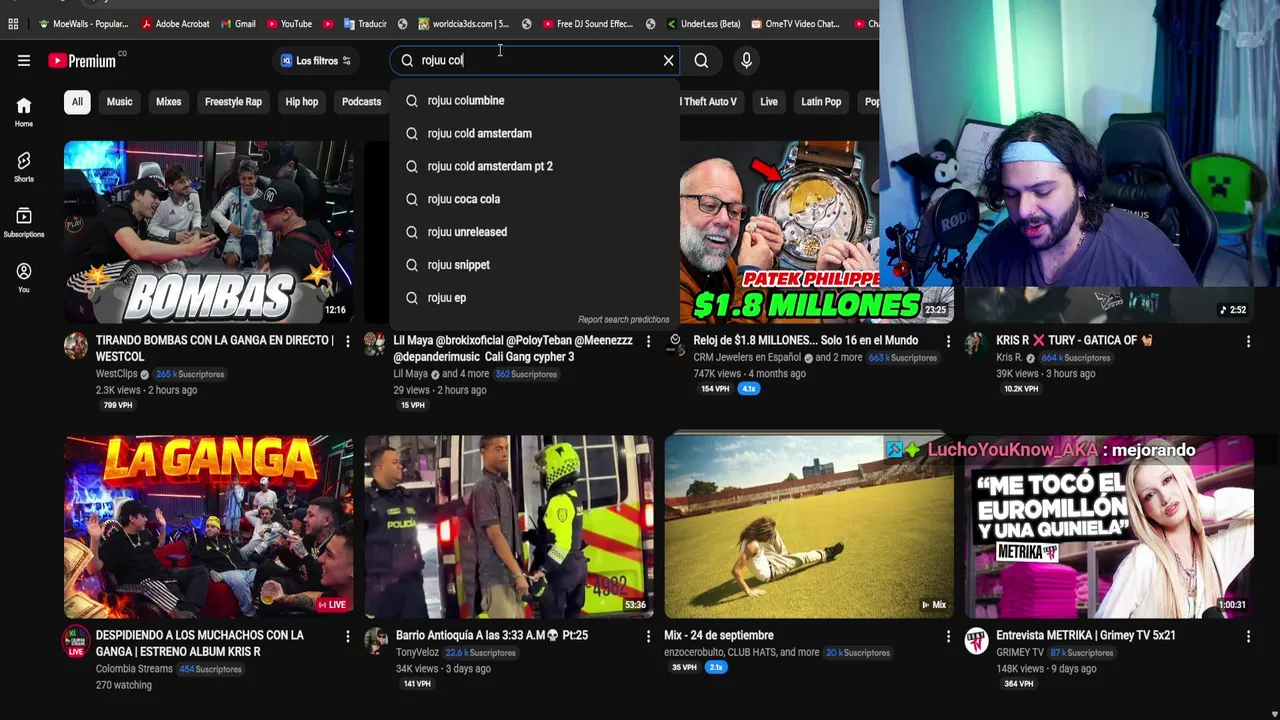Open TonyVelez channel avatar
The height and width of the screenshot is (720, 1280).
point(376,640)
